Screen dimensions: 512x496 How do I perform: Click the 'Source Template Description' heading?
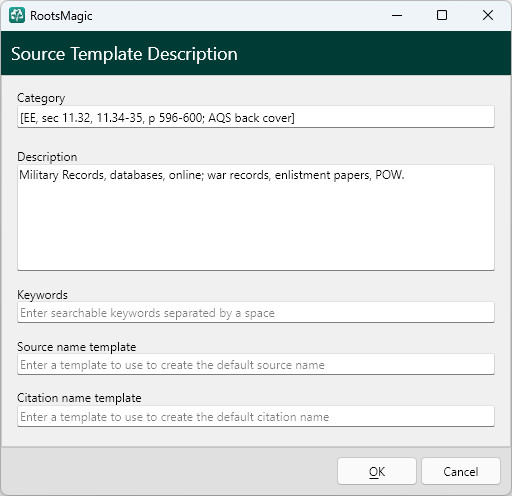[x=124, y=54]
